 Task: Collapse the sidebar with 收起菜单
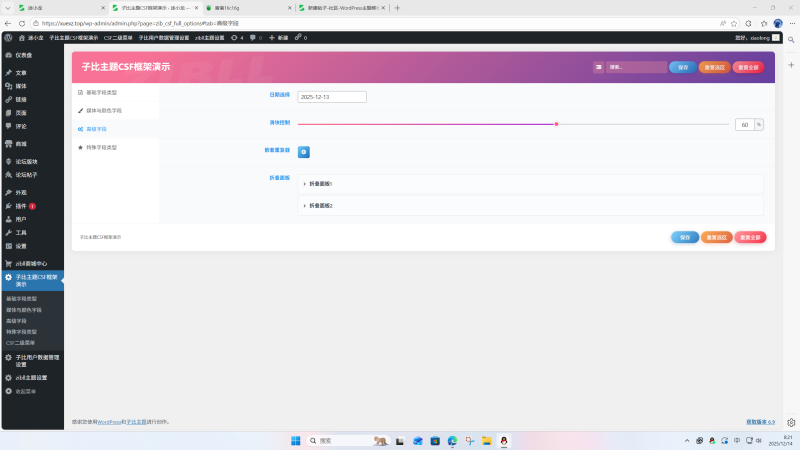click(26, 391)
